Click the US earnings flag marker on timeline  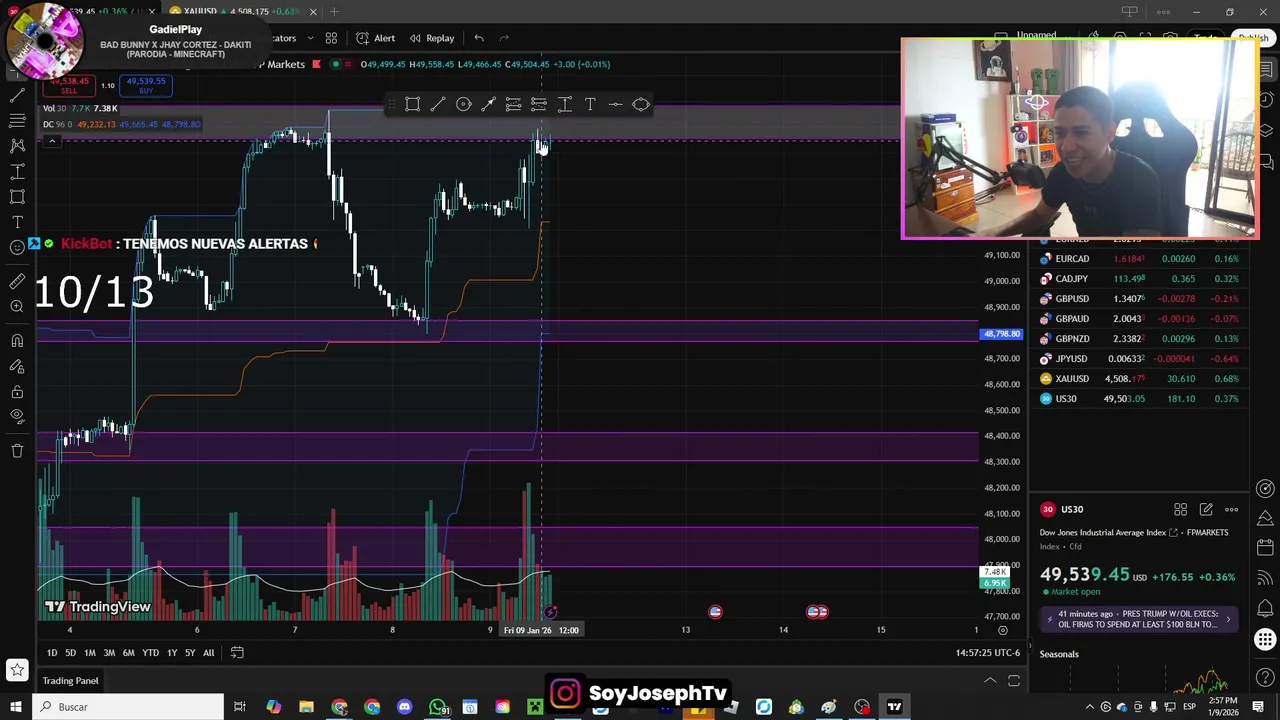715,611
